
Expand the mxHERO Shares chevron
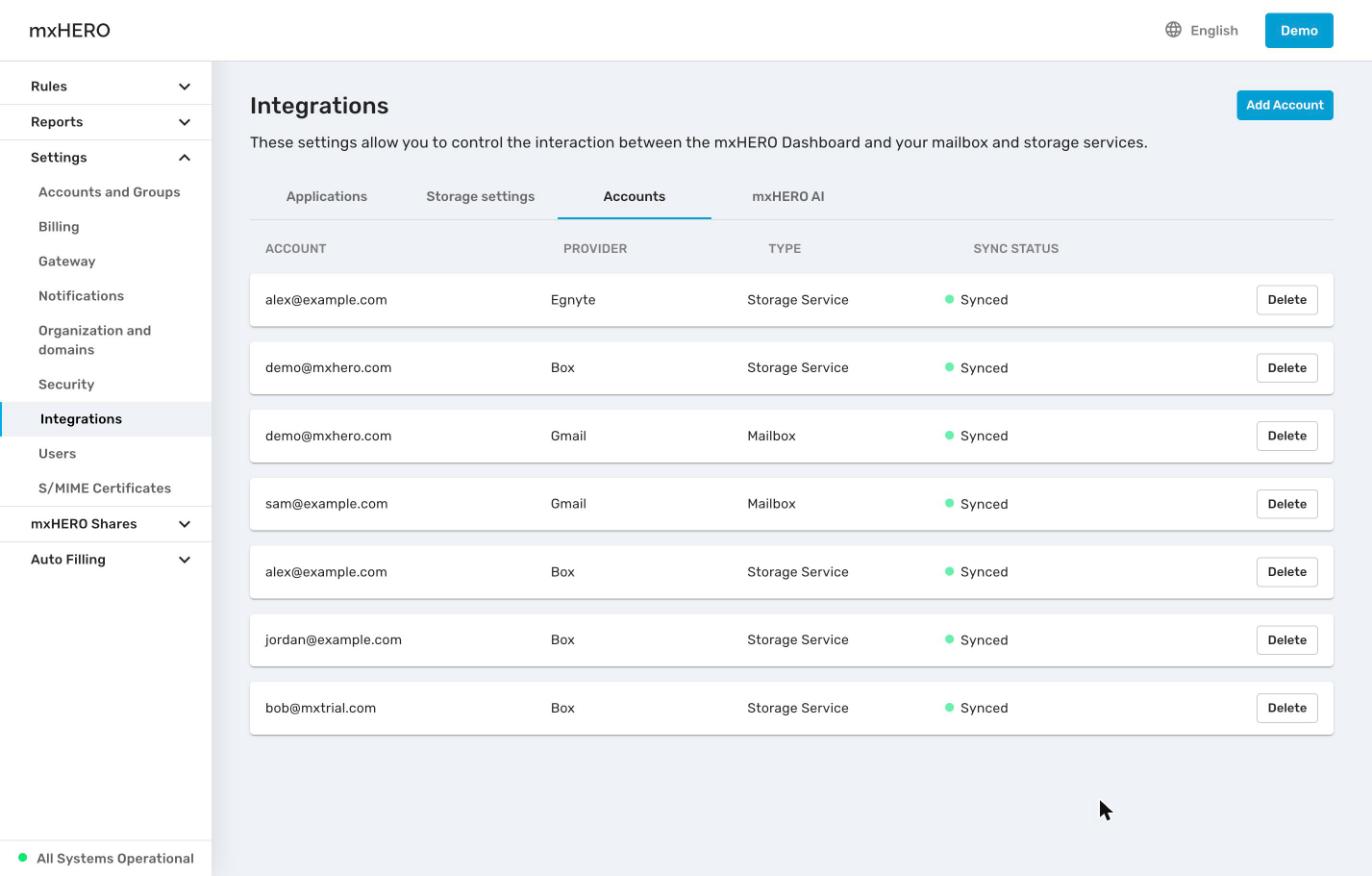pyautogui.click(x=184, y=524)
